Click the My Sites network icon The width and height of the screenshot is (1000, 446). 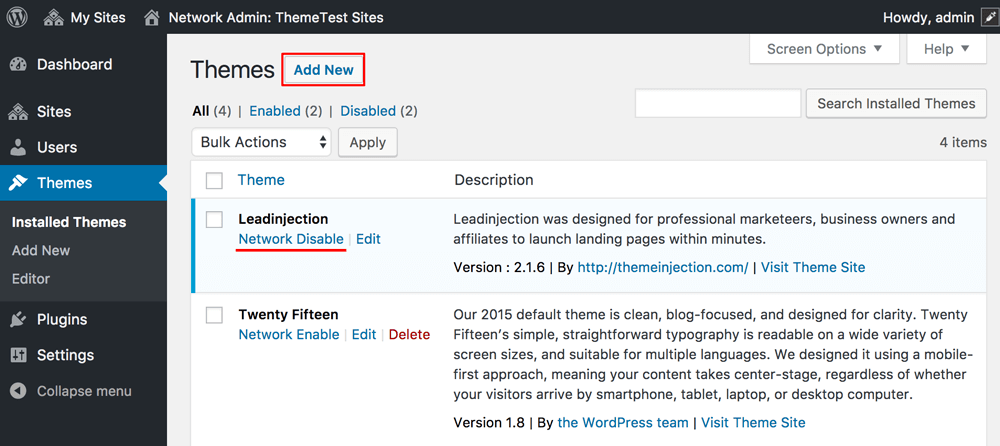pos(54,18)
